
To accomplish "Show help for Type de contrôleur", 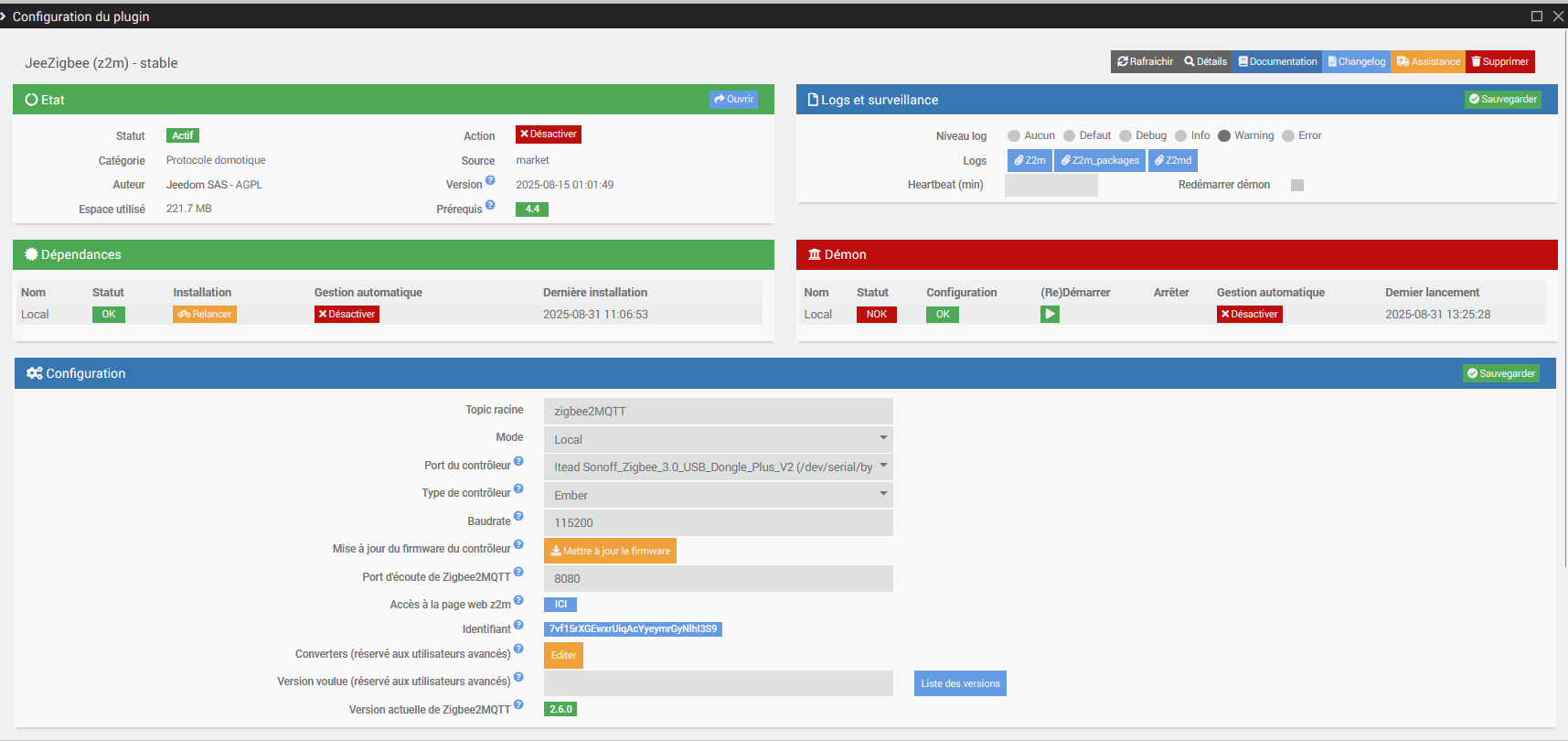I will click(x=518, y=489).
